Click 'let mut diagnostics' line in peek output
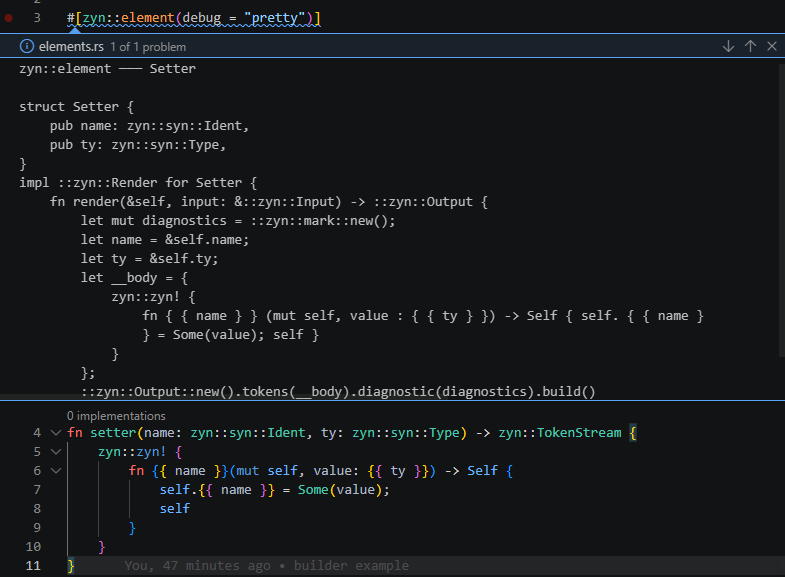This screenshot has width=785, height=577. click(x=238, y=221)
